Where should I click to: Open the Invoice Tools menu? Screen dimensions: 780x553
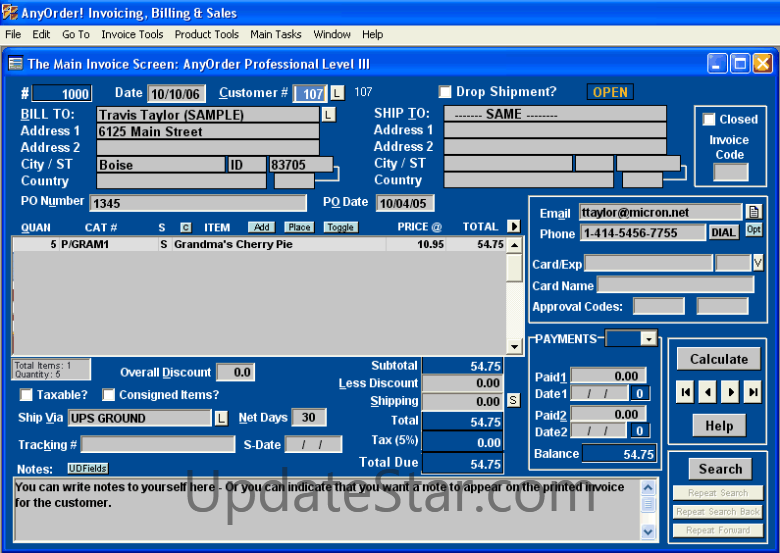coord(132,34)
